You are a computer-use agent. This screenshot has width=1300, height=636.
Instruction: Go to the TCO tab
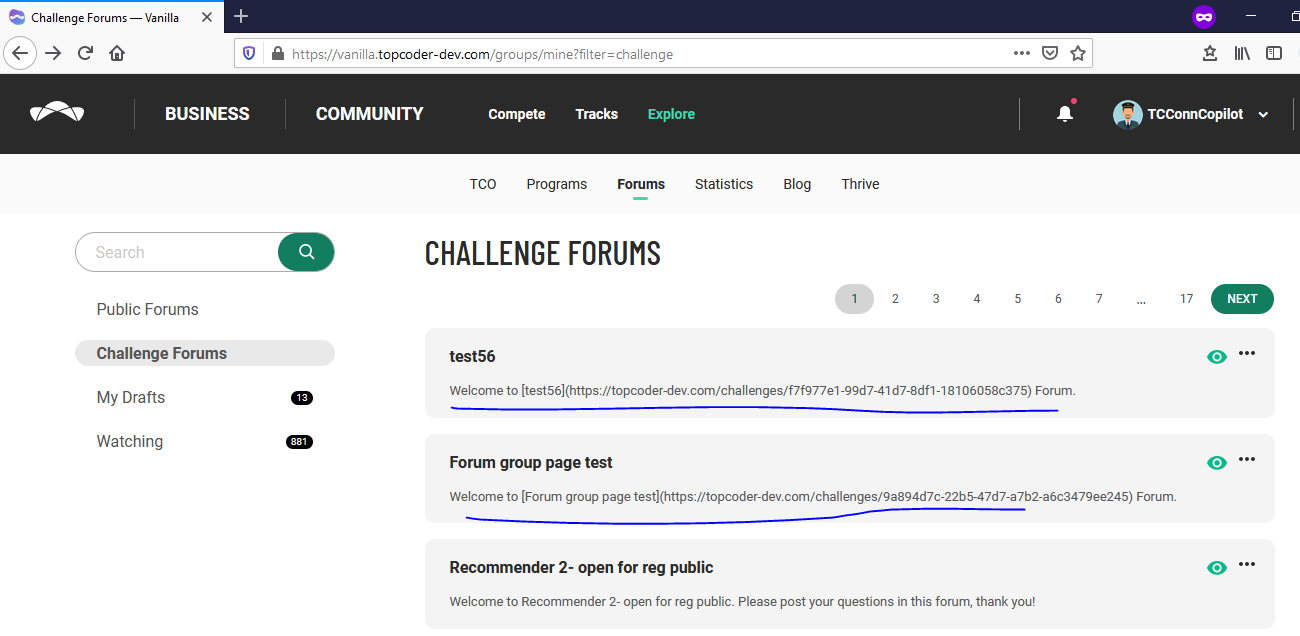(483, 184)
